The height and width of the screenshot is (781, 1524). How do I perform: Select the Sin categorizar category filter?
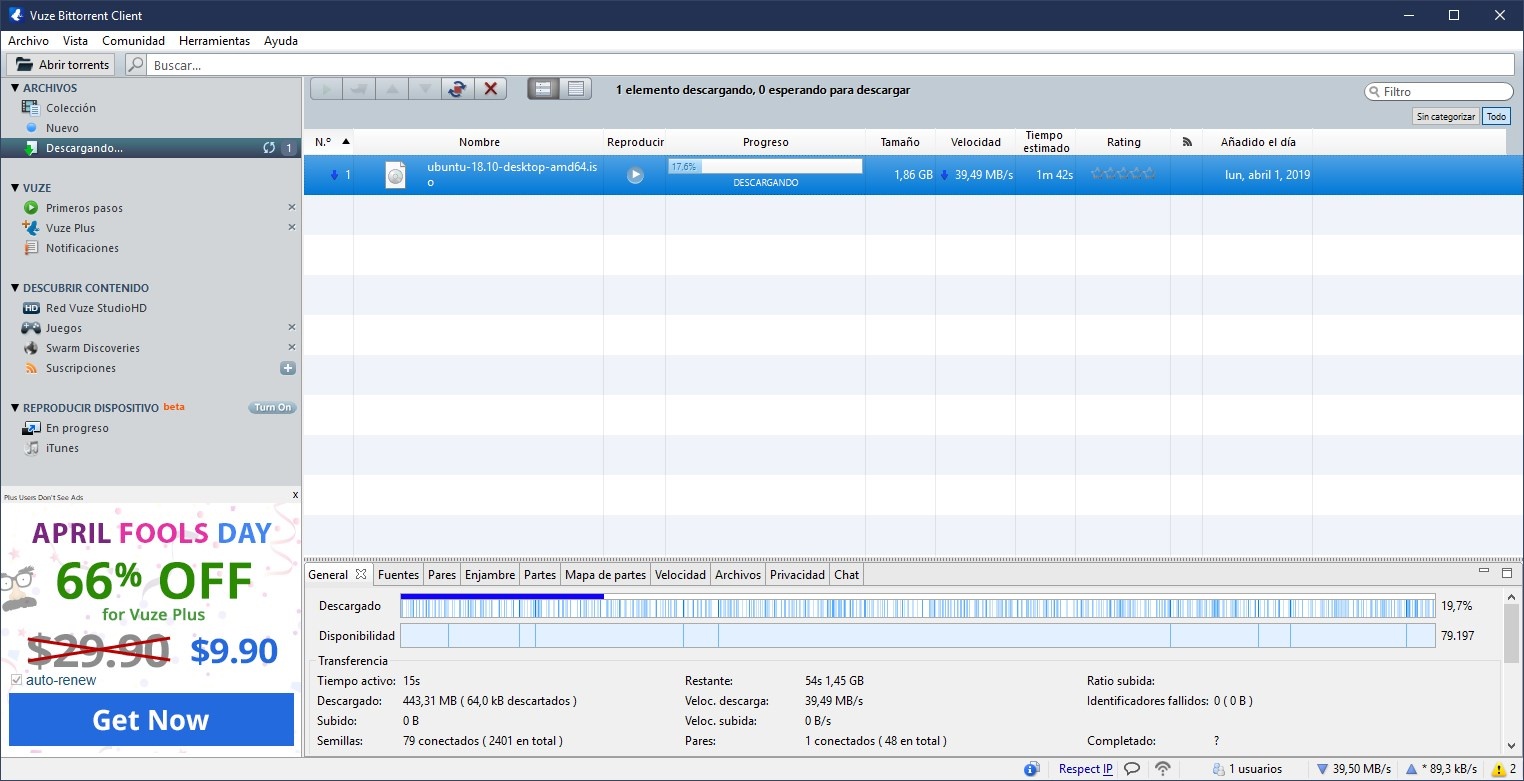tap(1445, 116)
